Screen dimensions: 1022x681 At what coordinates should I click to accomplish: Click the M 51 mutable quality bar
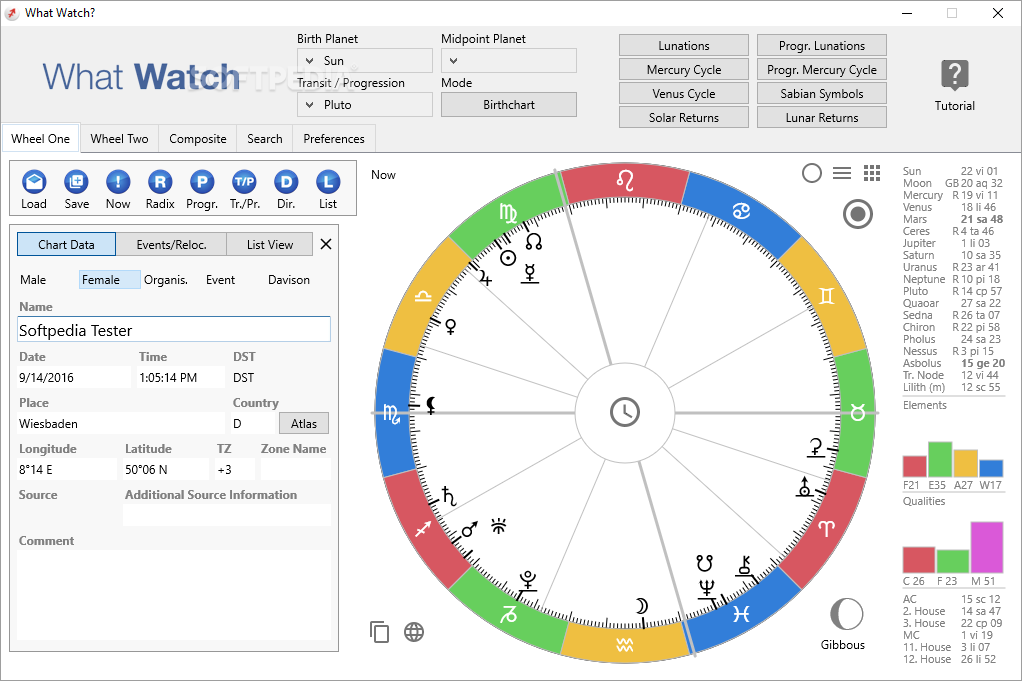tap(987, 547)
